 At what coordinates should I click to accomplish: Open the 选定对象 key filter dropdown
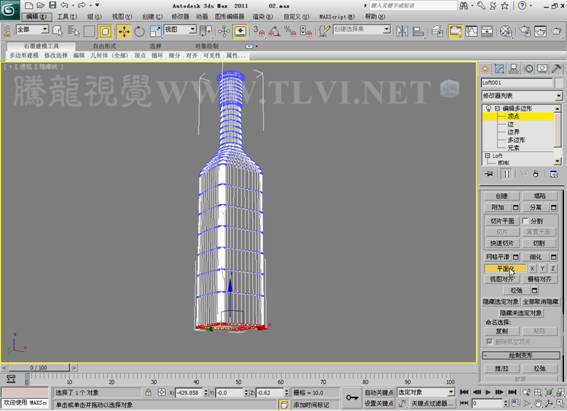pyautogui.click(x=426, y=392)
